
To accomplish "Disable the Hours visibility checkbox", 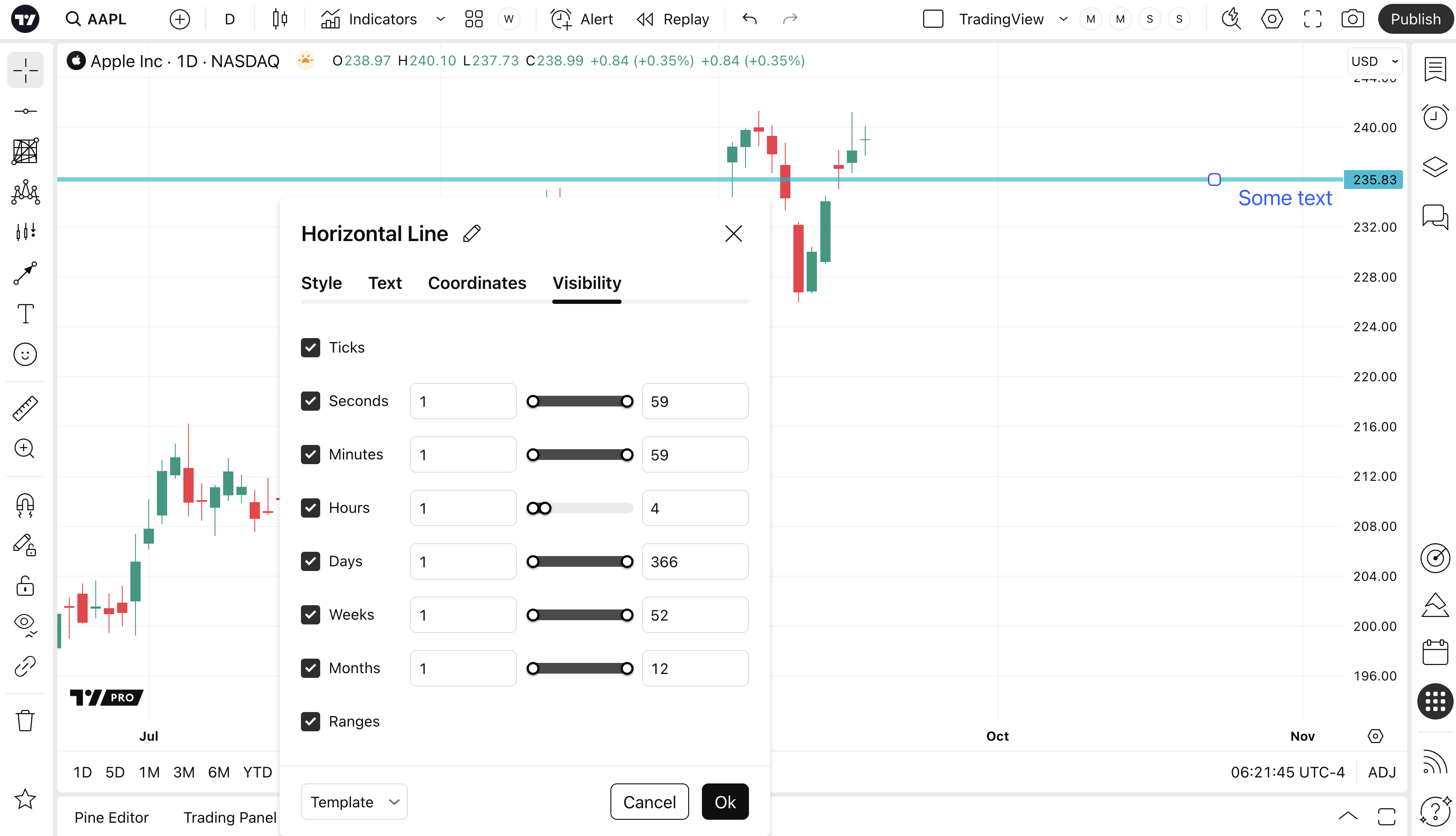I will (311, 508).
